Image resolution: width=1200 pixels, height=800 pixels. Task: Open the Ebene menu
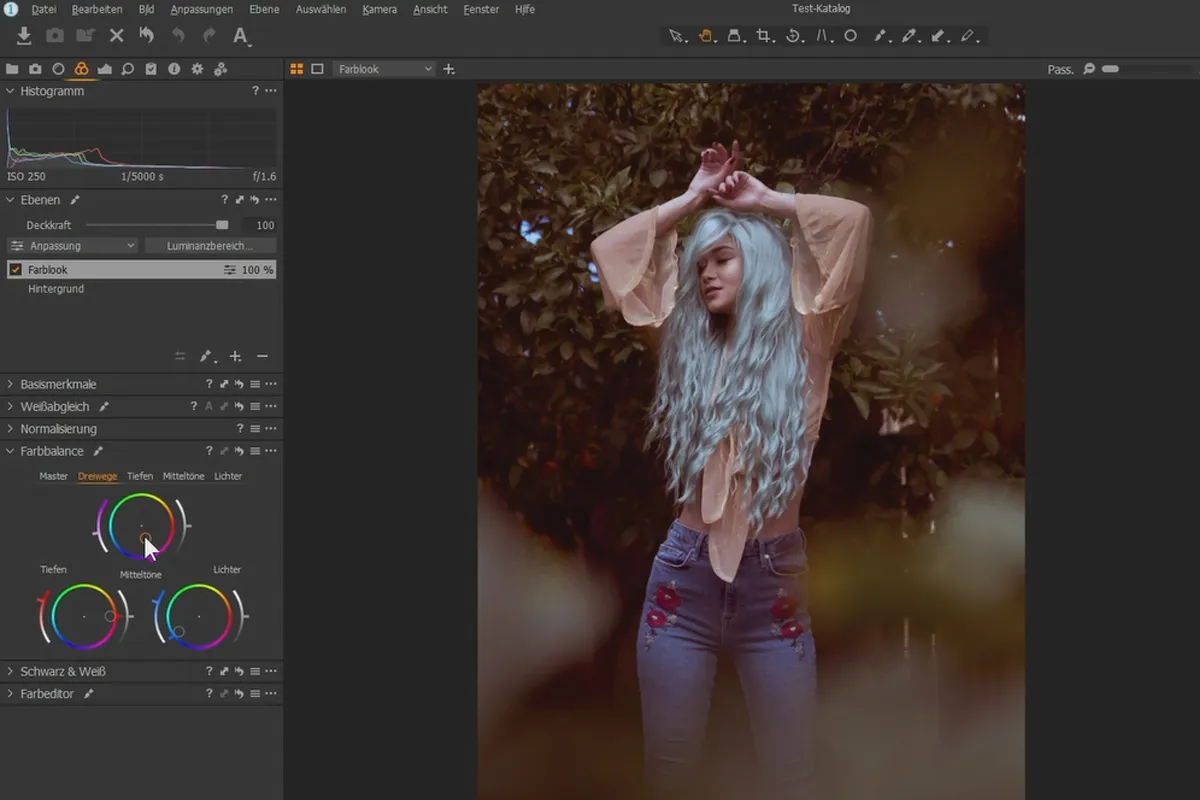(x=265, y=9)
